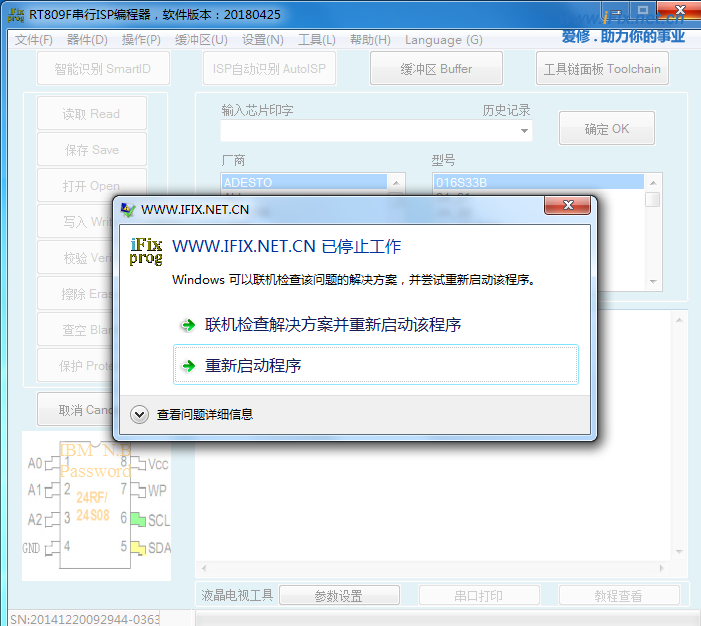Open the 帮助(H) menu

click(x=370, y=40)
